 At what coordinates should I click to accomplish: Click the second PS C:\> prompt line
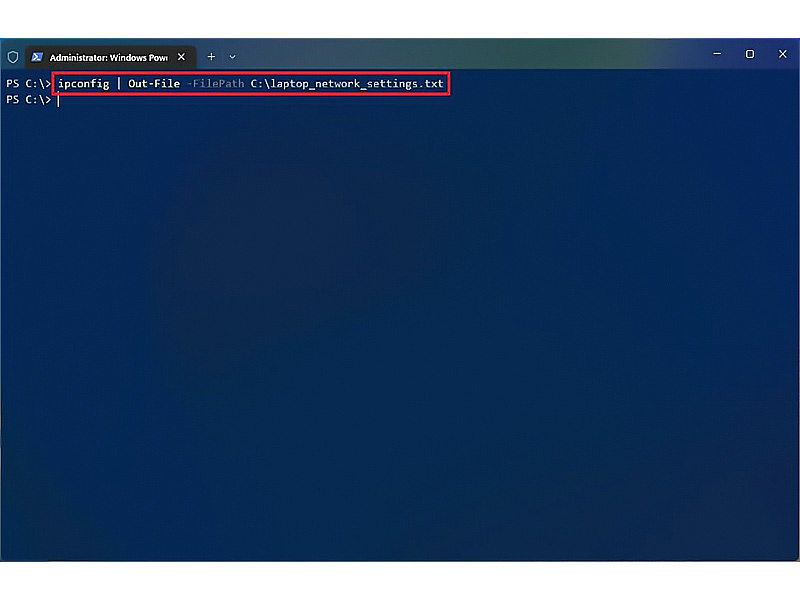[x=29, y=99]
